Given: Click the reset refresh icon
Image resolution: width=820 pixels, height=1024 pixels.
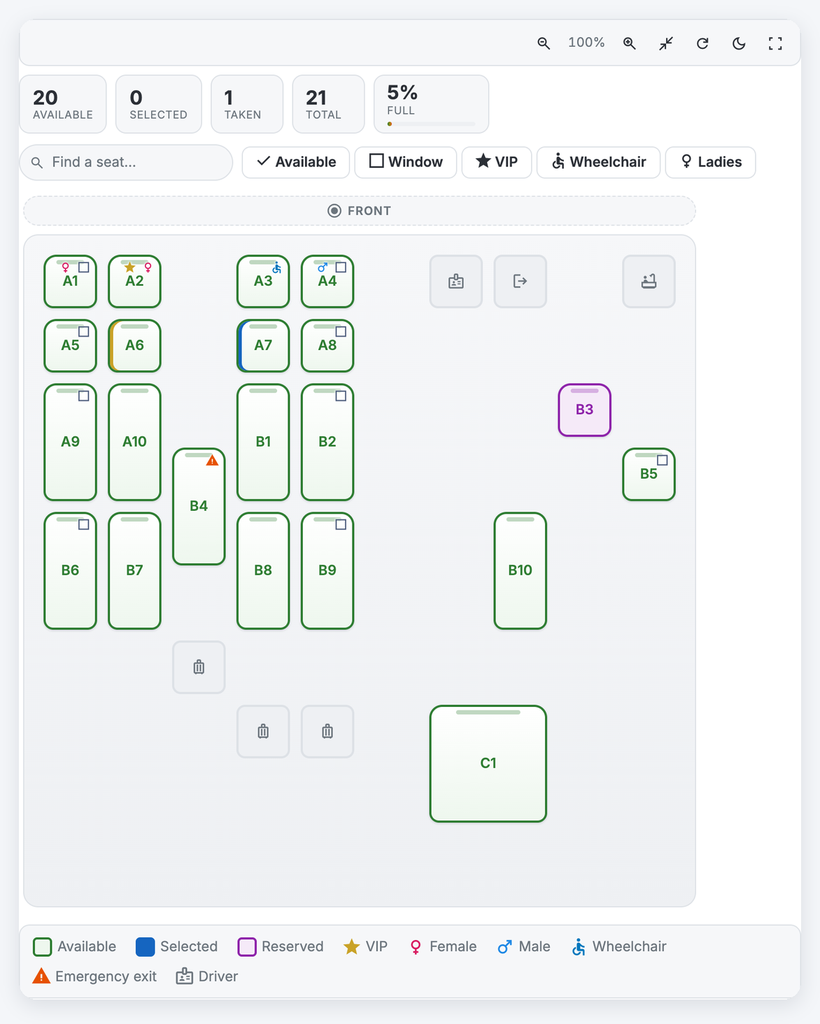Looking at the screenshot, I should pos(702,43).
